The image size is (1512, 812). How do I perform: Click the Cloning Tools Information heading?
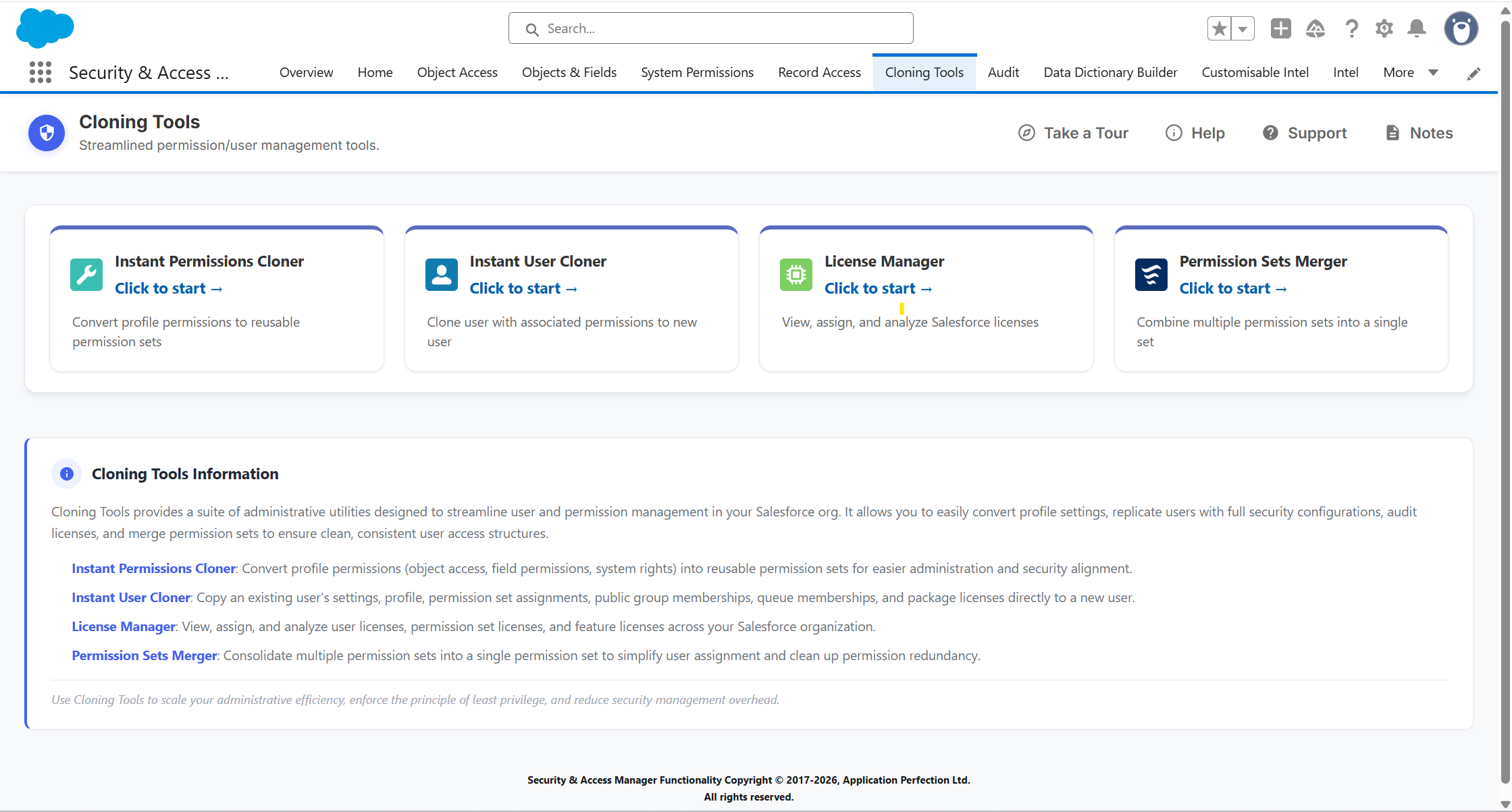click(185, 474)
